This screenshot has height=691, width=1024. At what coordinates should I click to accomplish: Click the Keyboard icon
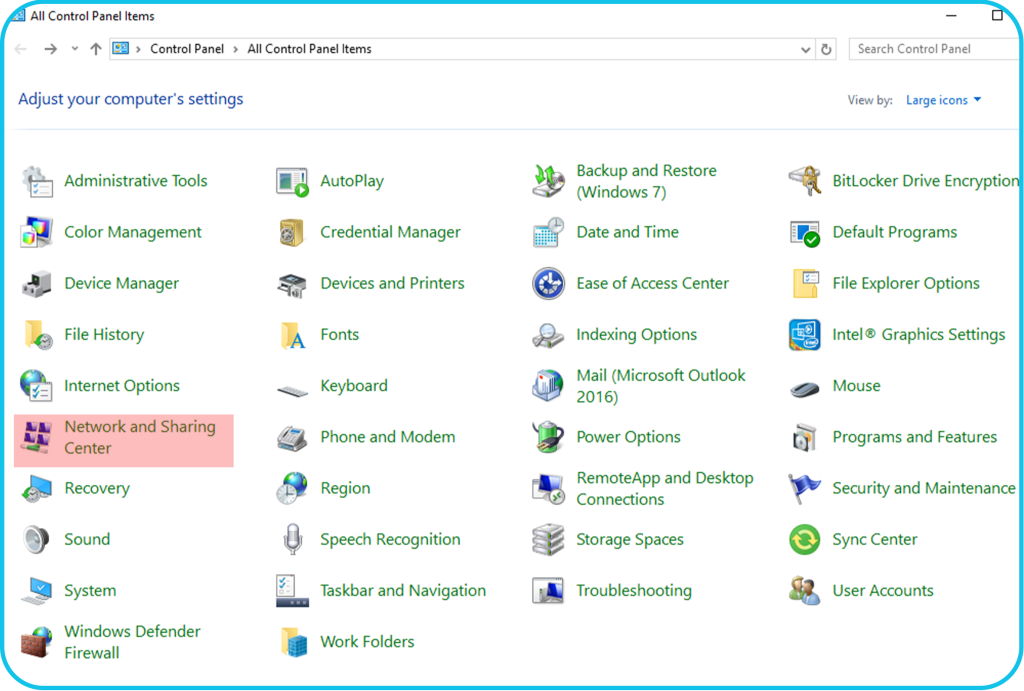coord(292,391)
